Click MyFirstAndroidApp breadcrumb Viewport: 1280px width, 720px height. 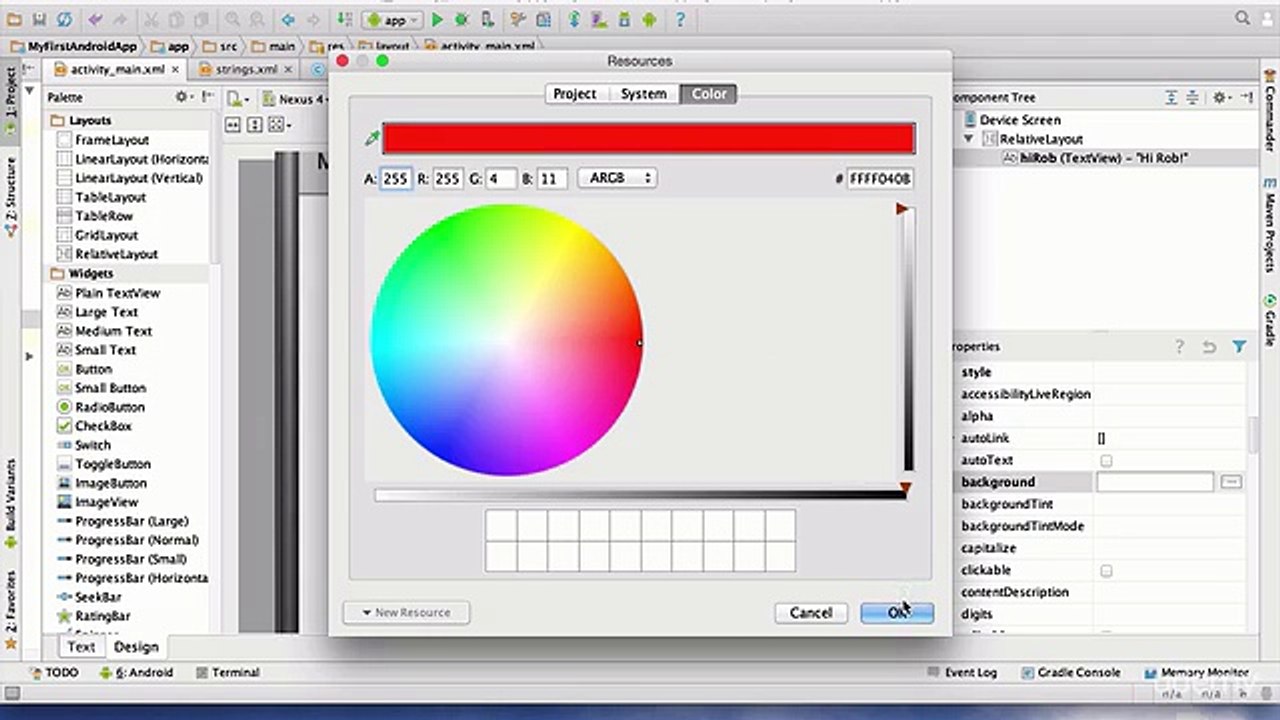pyautogui.click(x=74, y=46)
